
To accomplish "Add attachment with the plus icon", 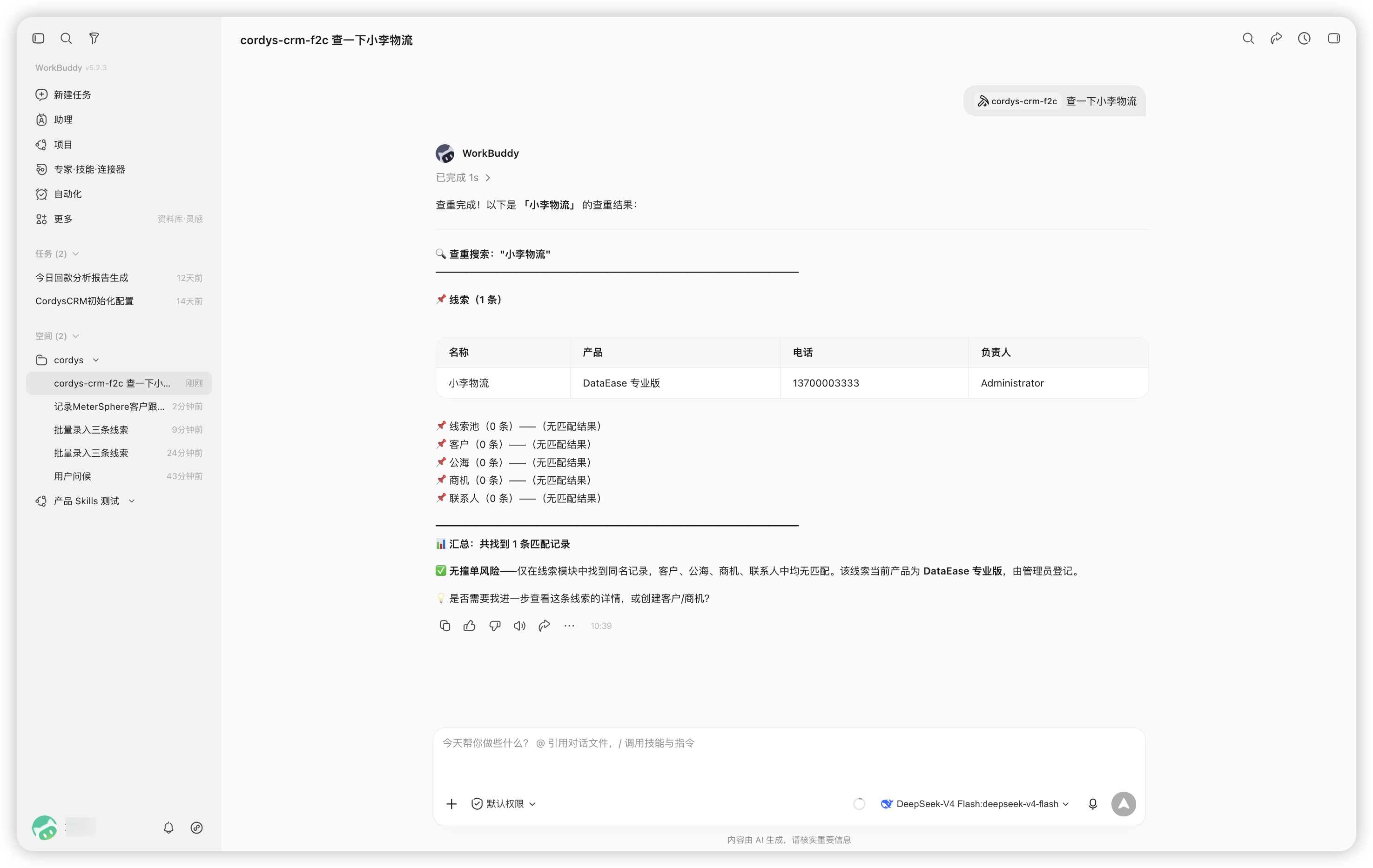I will click(451, 804).
